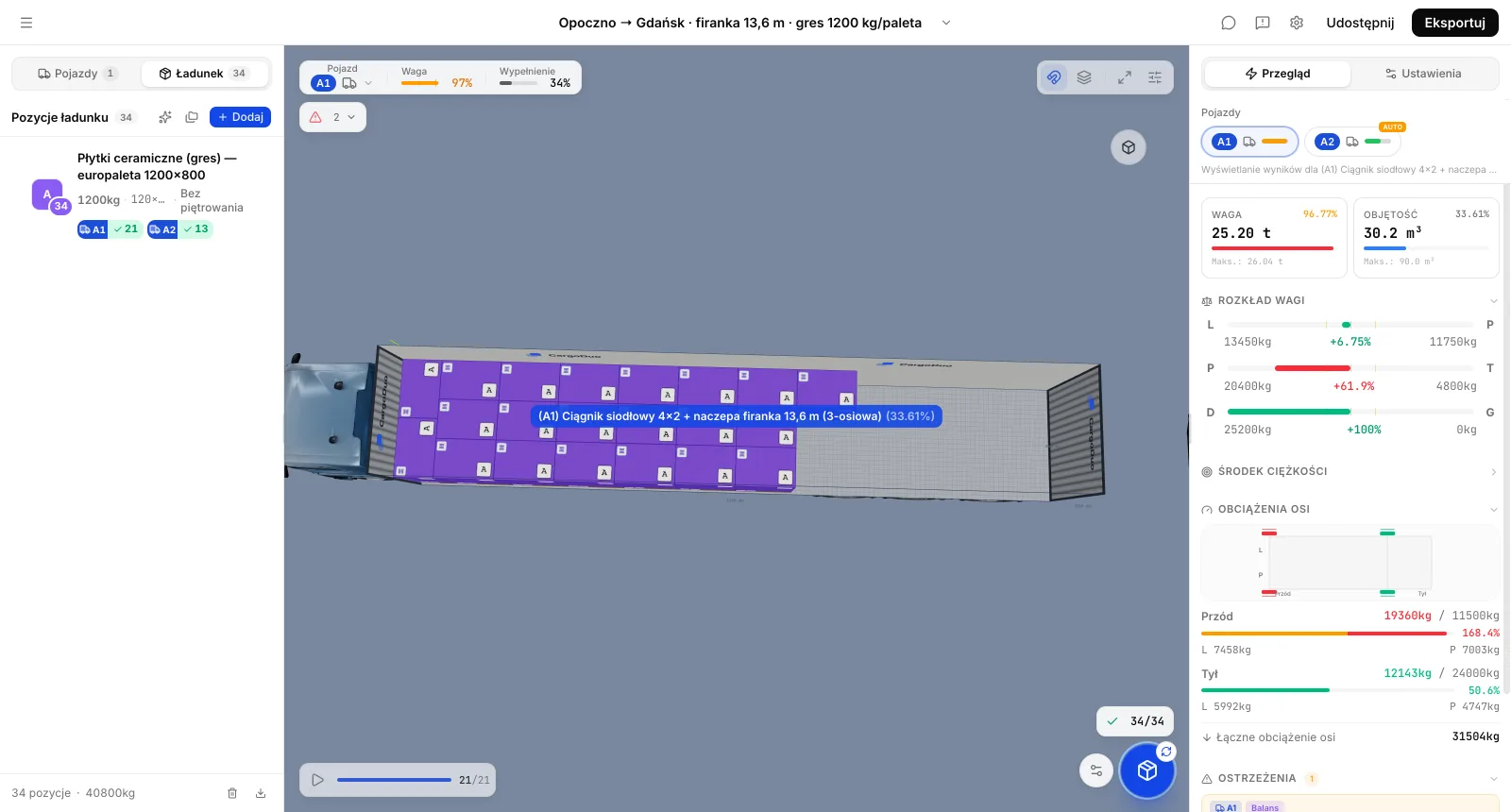
Task: Click the Eksportuj button
Action: 1455,23
